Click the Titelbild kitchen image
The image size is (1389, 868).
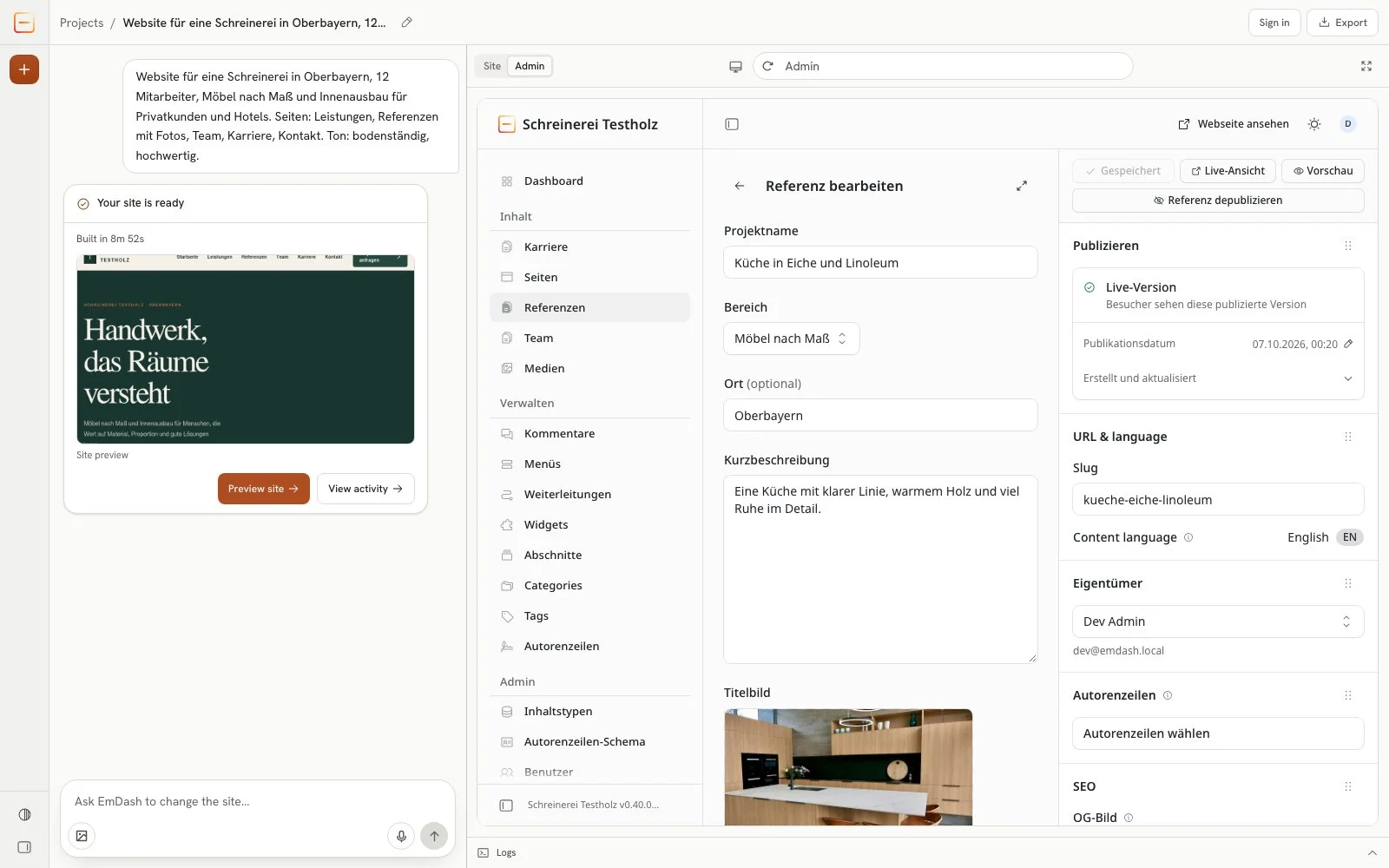point(848,767)
